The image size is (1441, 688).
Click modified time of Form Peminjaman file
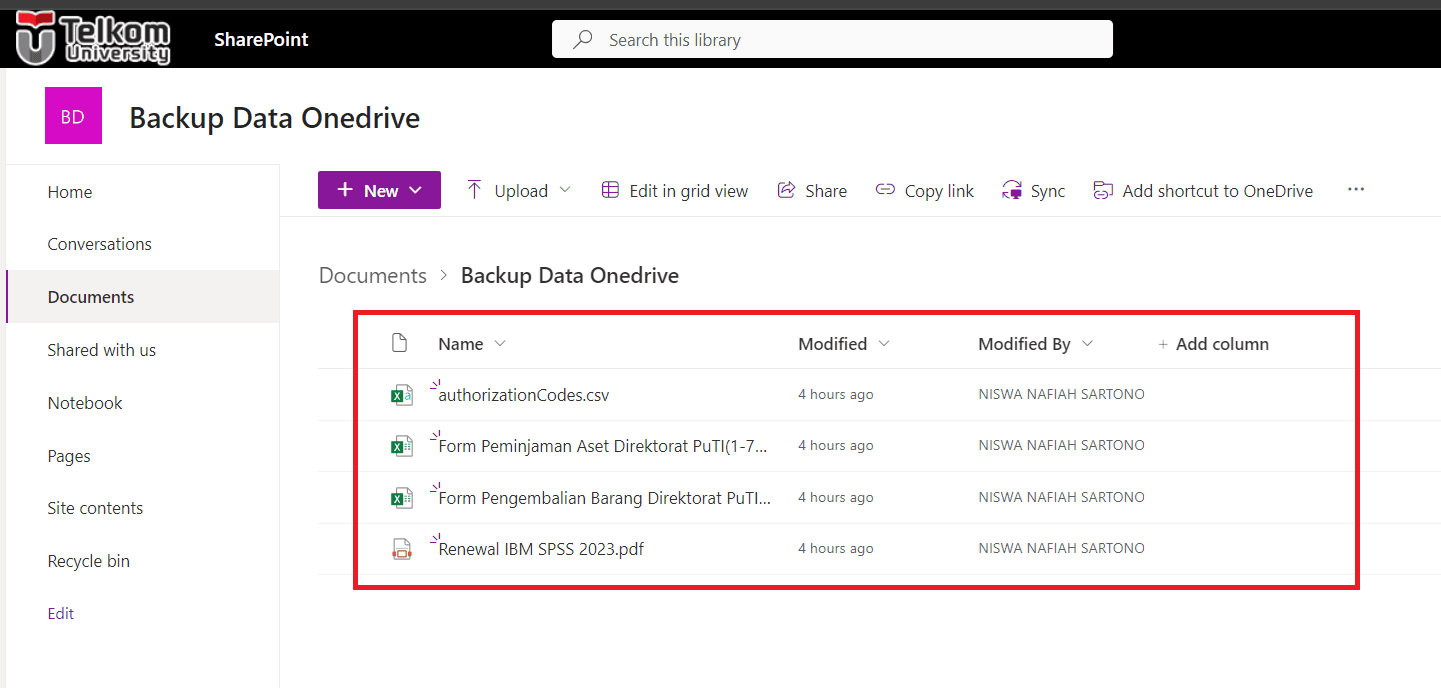coord(836,446)
